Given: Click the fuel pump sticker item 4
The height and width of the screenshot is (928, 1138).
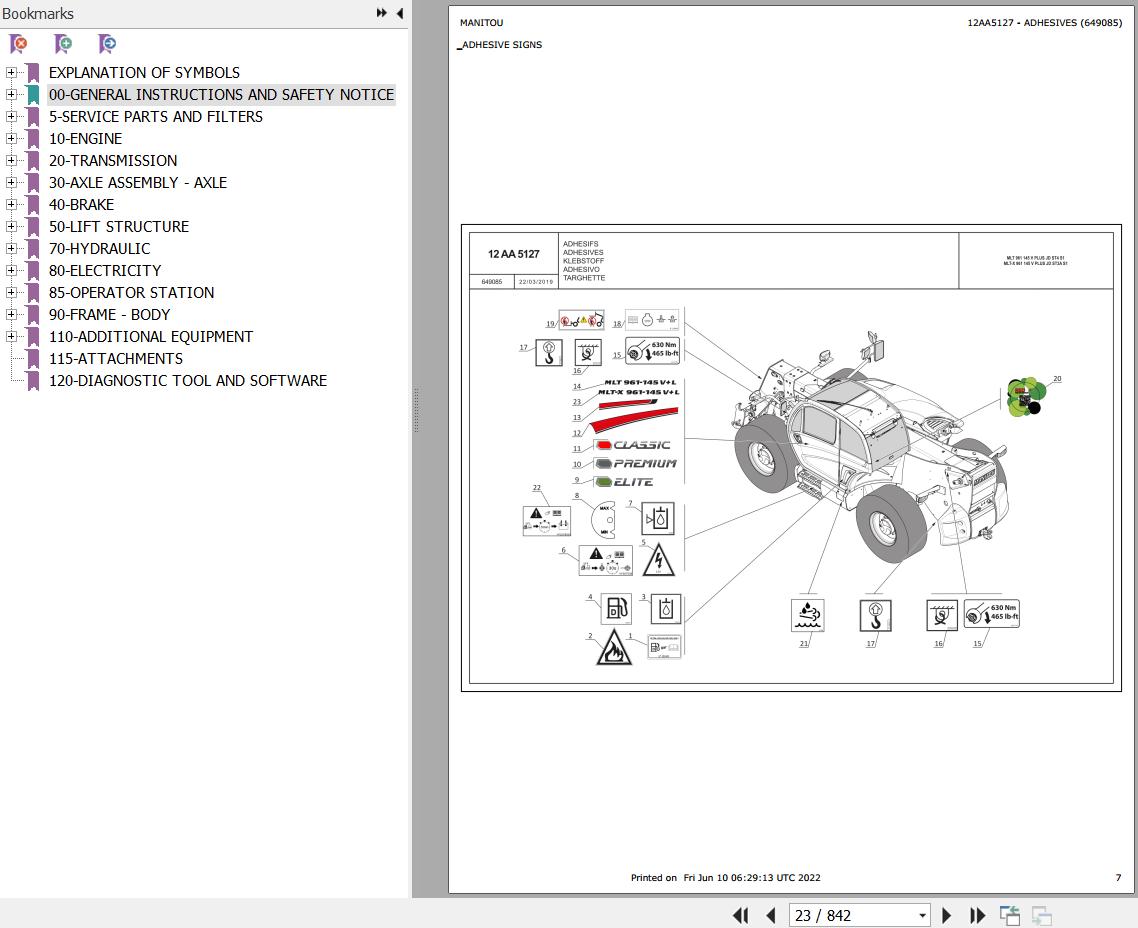Looking at the screenshot, I should coord(616,609).
